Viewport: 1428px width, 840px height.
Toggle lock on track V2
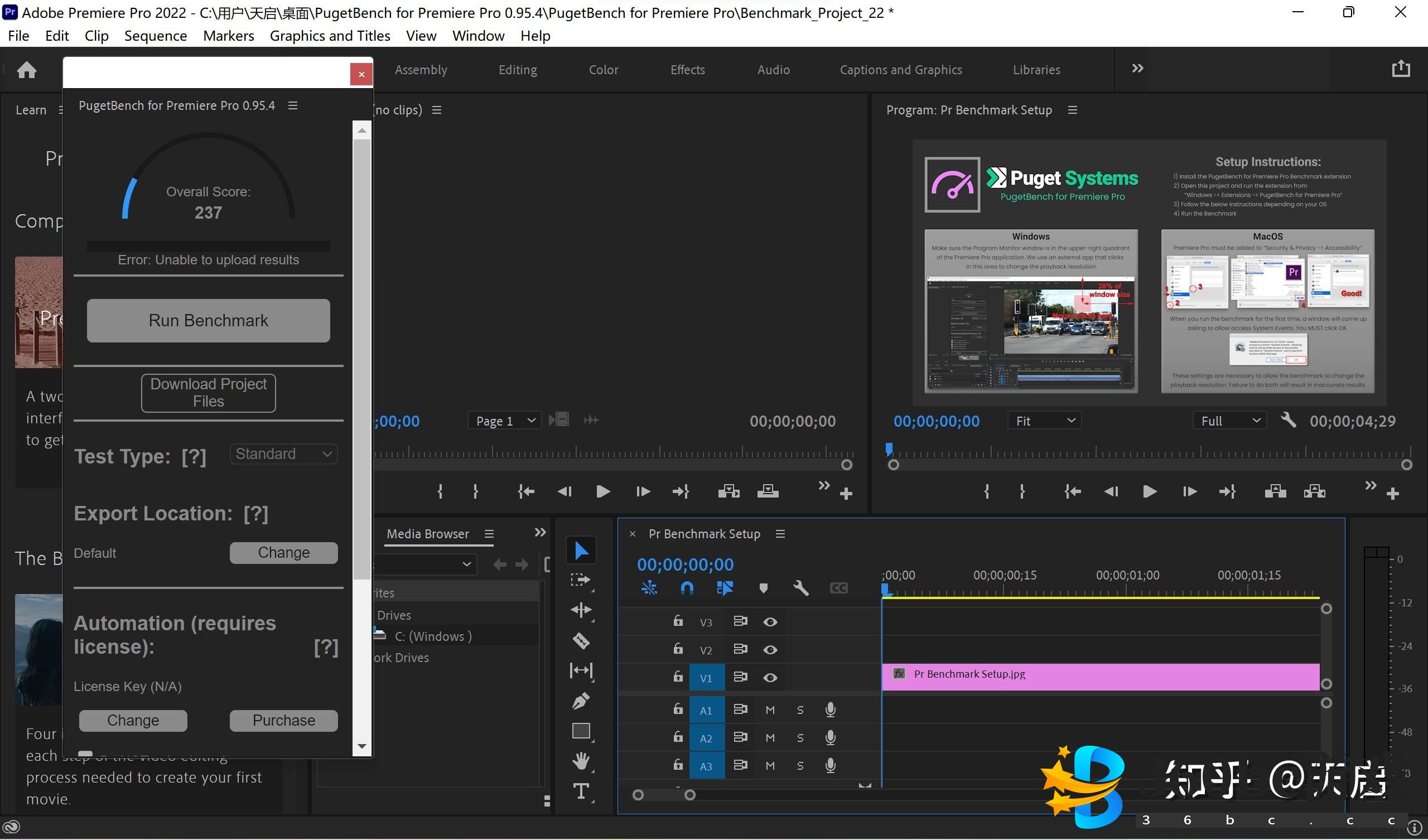(678, 648)
